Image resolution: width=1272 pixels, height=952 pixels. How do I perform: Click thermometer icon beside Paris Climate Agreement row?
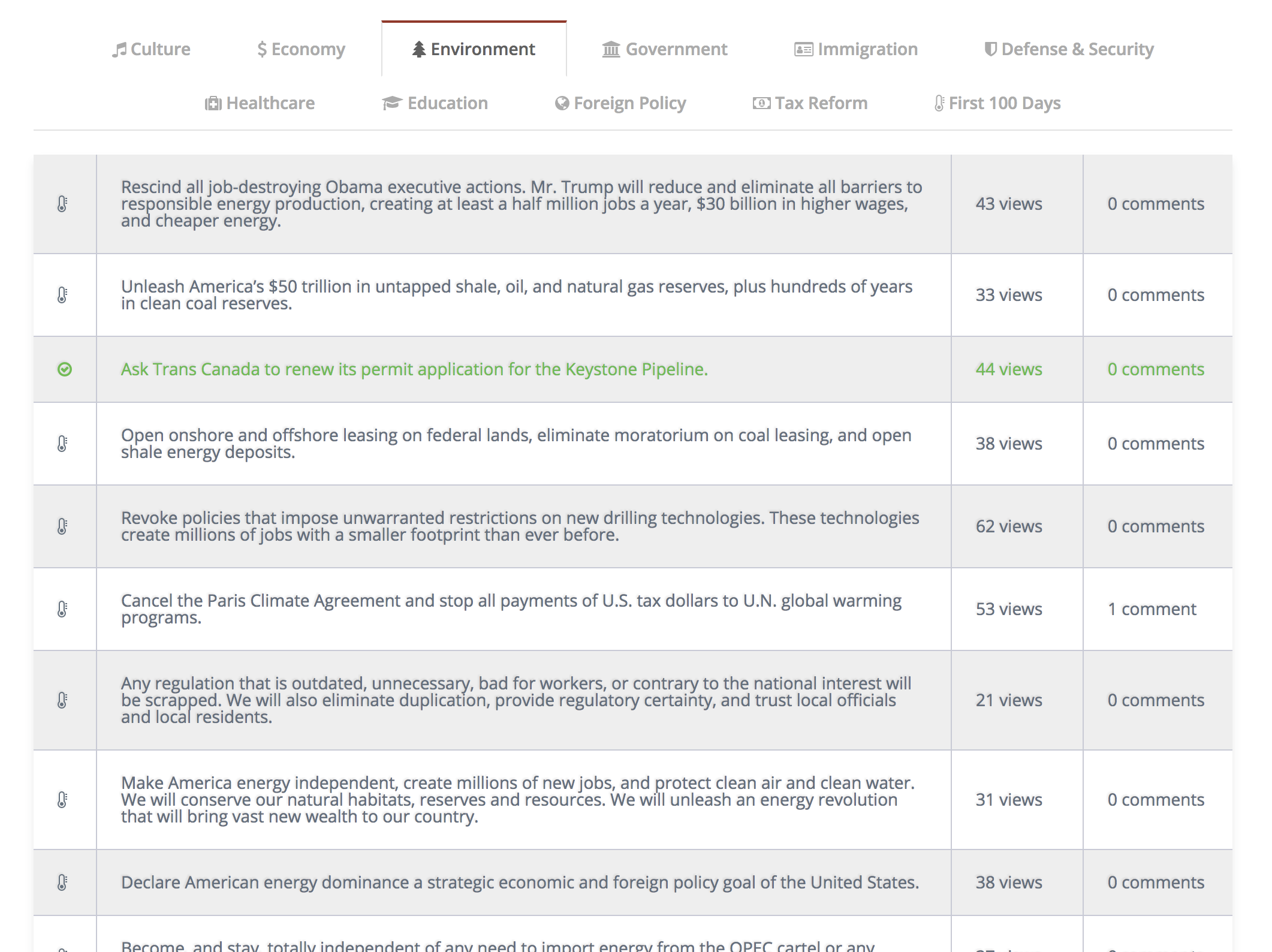click(62, 609)
